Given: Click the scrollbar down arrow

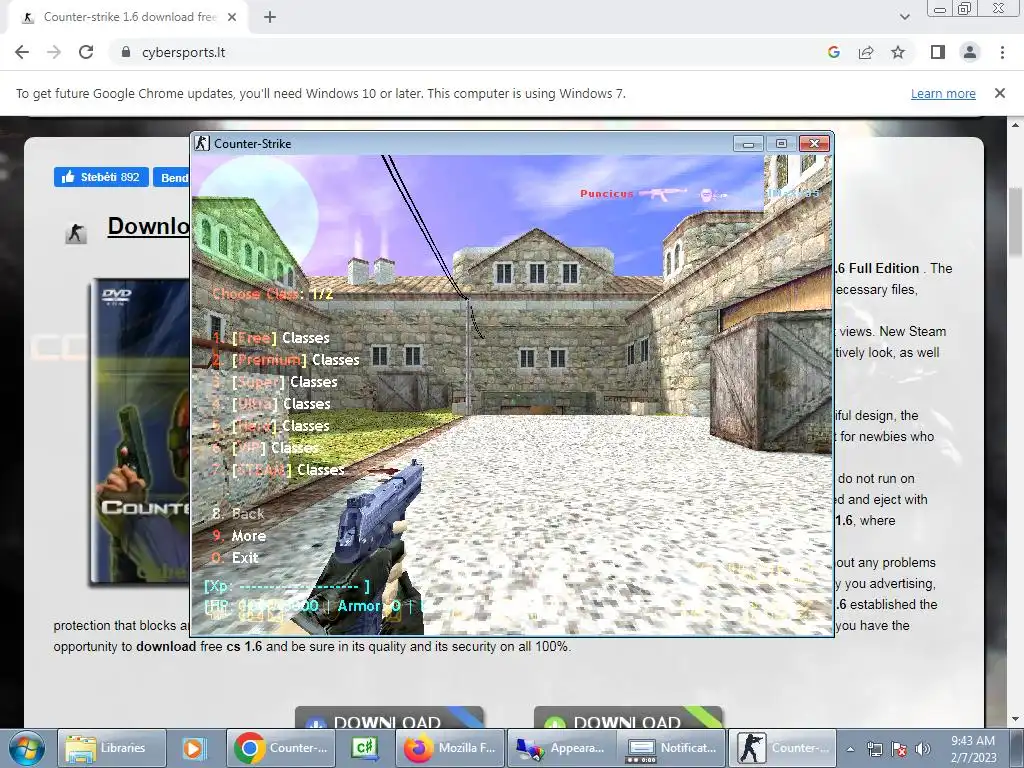Looking at the screenshot, I should click(x=1016, y=719).
